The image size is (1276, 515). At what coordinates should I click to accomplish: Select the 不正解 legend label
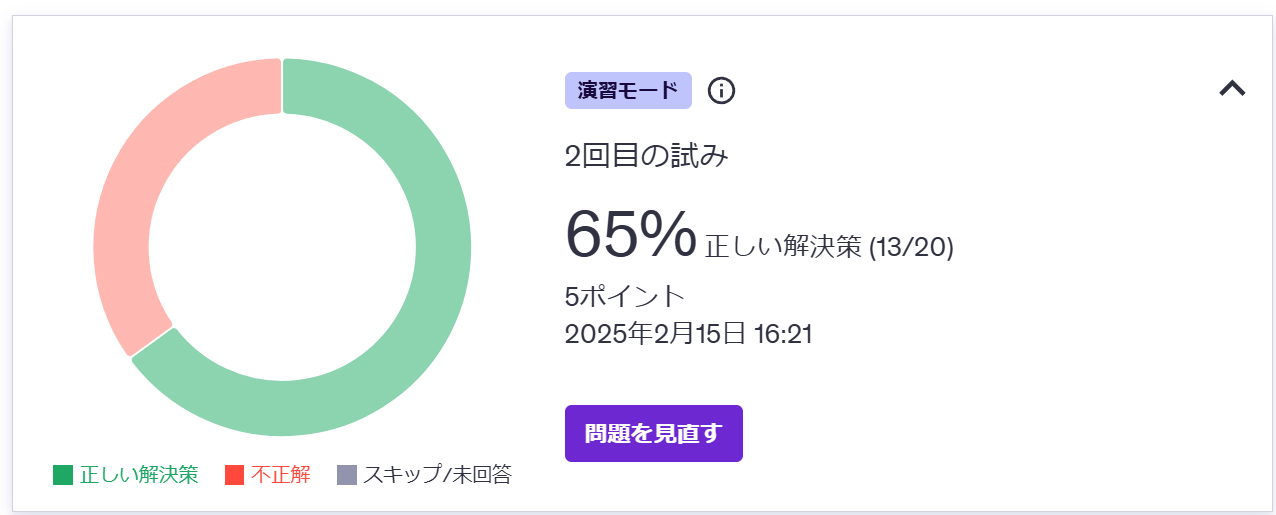281,475
